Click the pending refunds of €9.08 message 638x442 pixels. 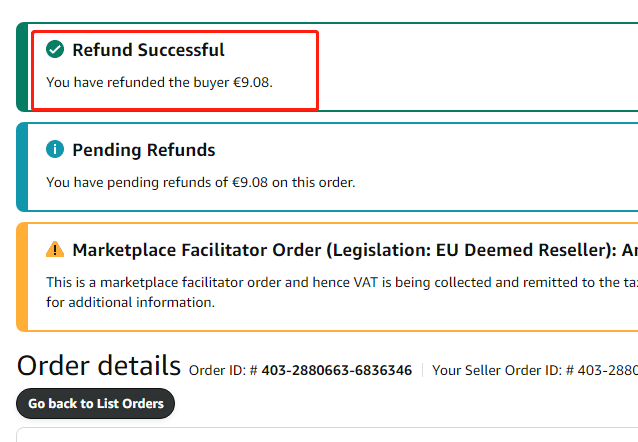201,182
